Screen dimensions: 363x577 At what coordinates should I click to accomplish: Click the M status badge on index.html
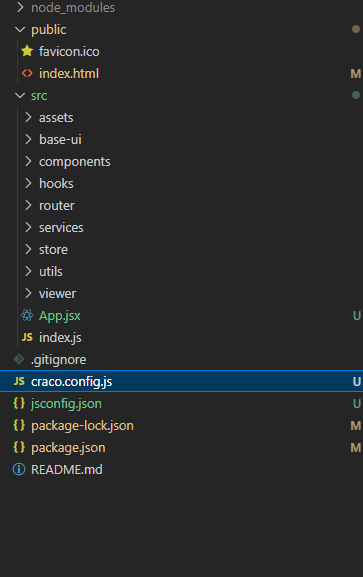356,74
